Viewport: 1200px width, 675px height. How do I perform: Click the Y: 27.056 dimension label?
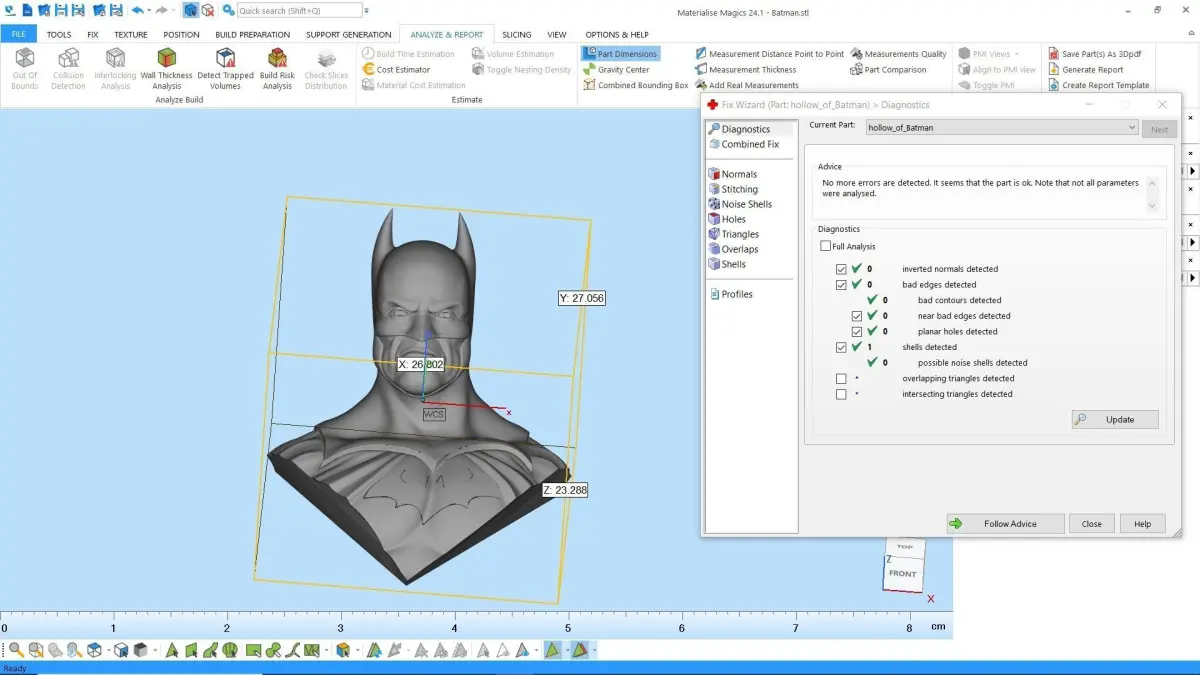point(581,298)
